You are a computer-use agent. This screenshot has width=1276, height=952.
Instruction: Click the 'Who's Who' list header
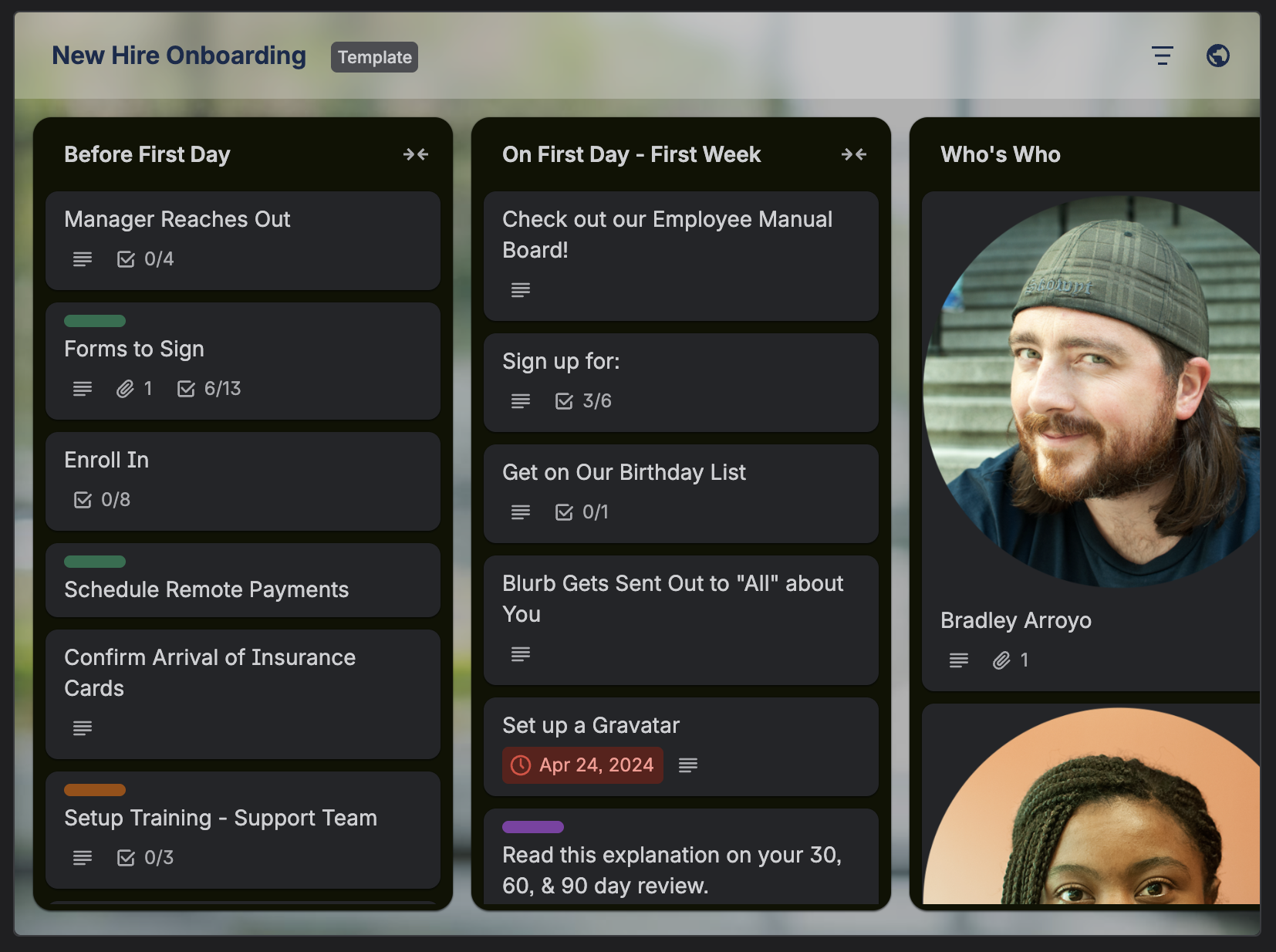(1000, 154)
